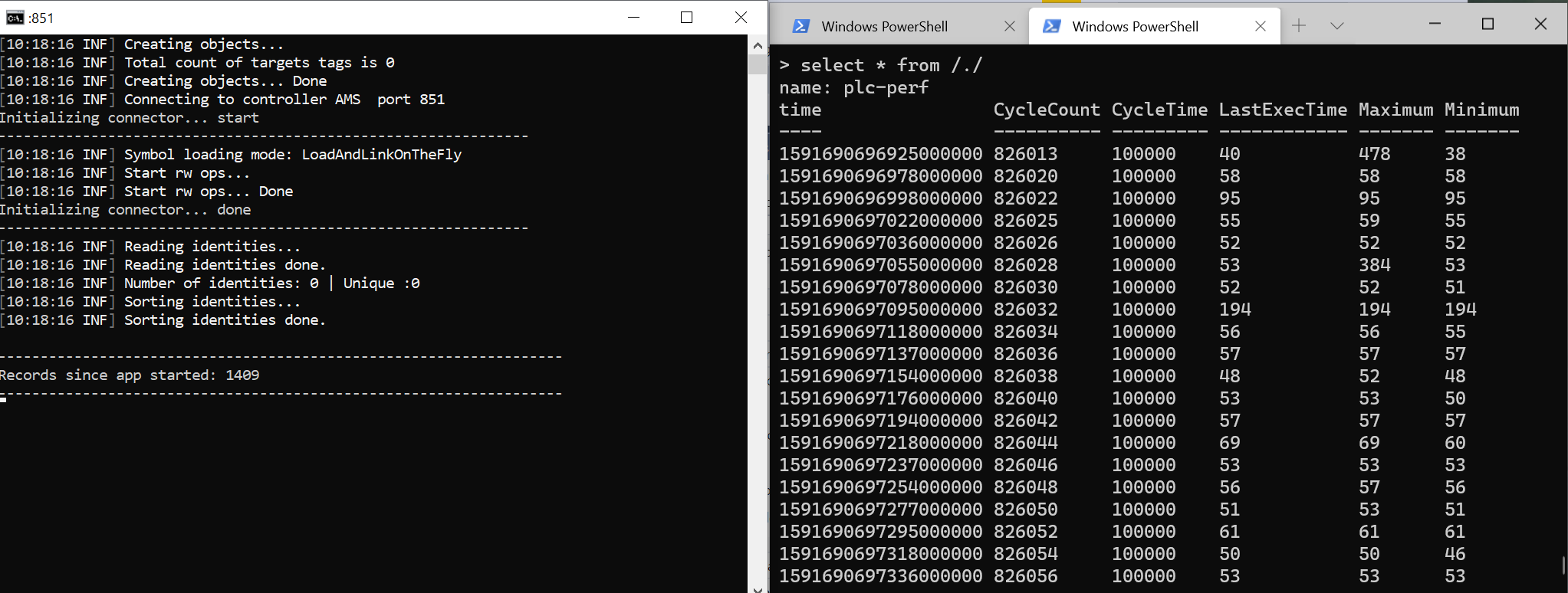The height and width of the screenshot is (593, 1568).
Task: Click the console scrollbar down arrow
Action: [x=758, y=588]
